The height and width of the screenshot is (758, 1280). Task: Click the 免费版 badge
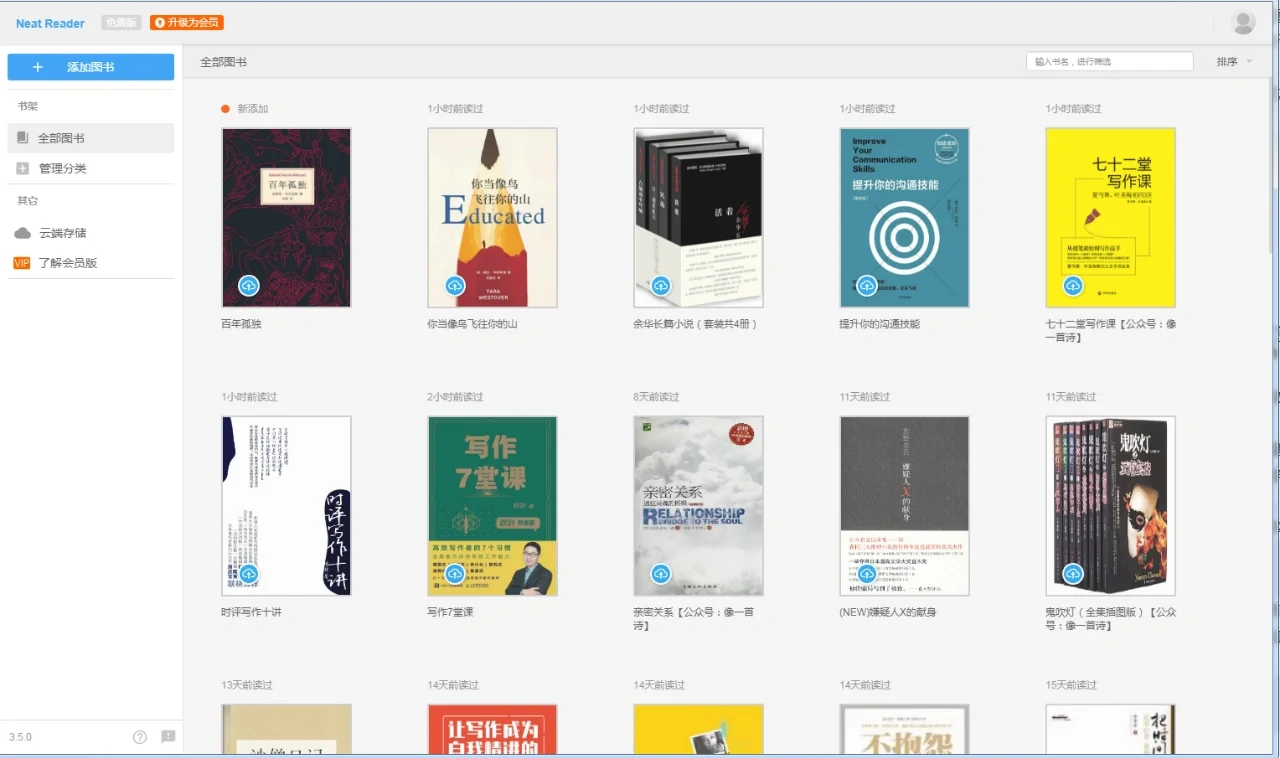click(121, 22)
